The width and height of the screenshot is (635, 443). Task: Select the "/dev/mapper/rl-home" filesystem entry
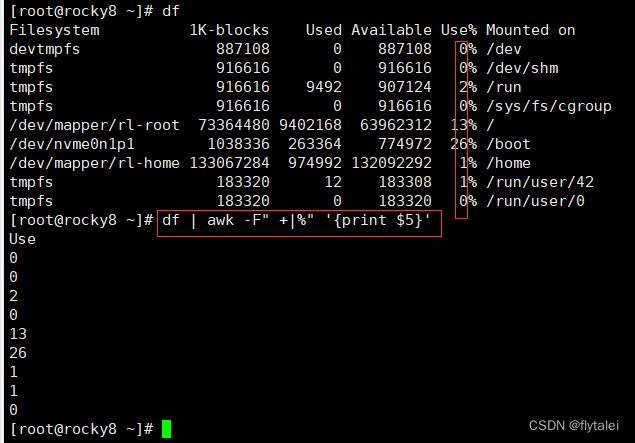(94, 163)
